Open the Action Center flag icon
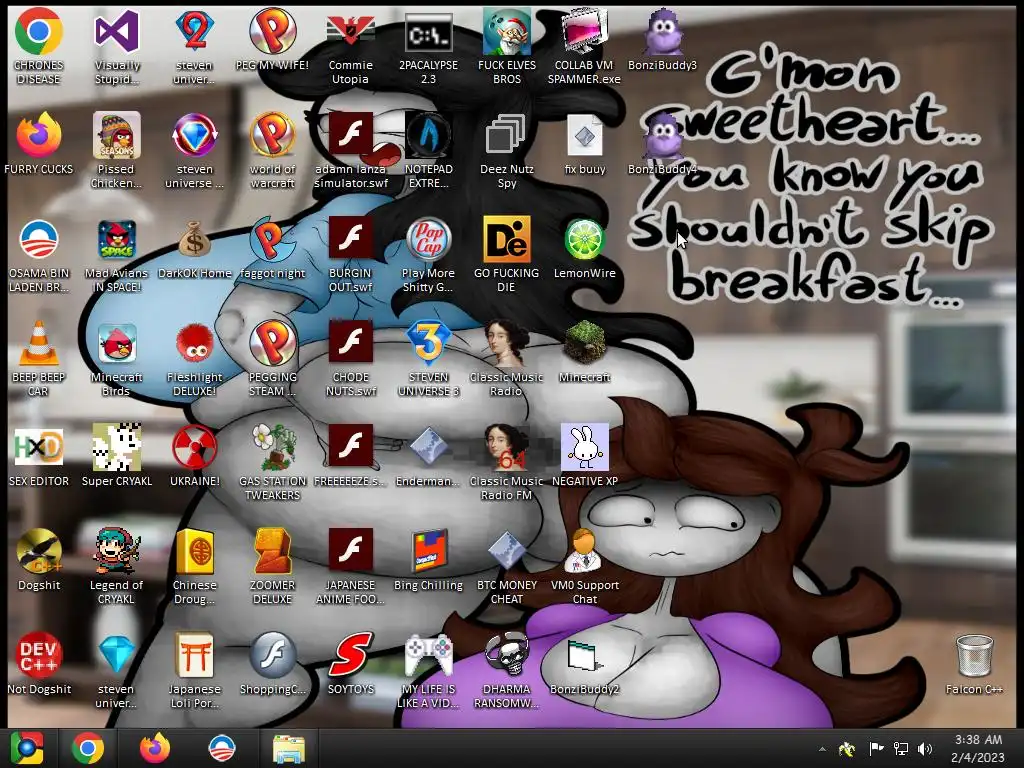 (876, 748)
